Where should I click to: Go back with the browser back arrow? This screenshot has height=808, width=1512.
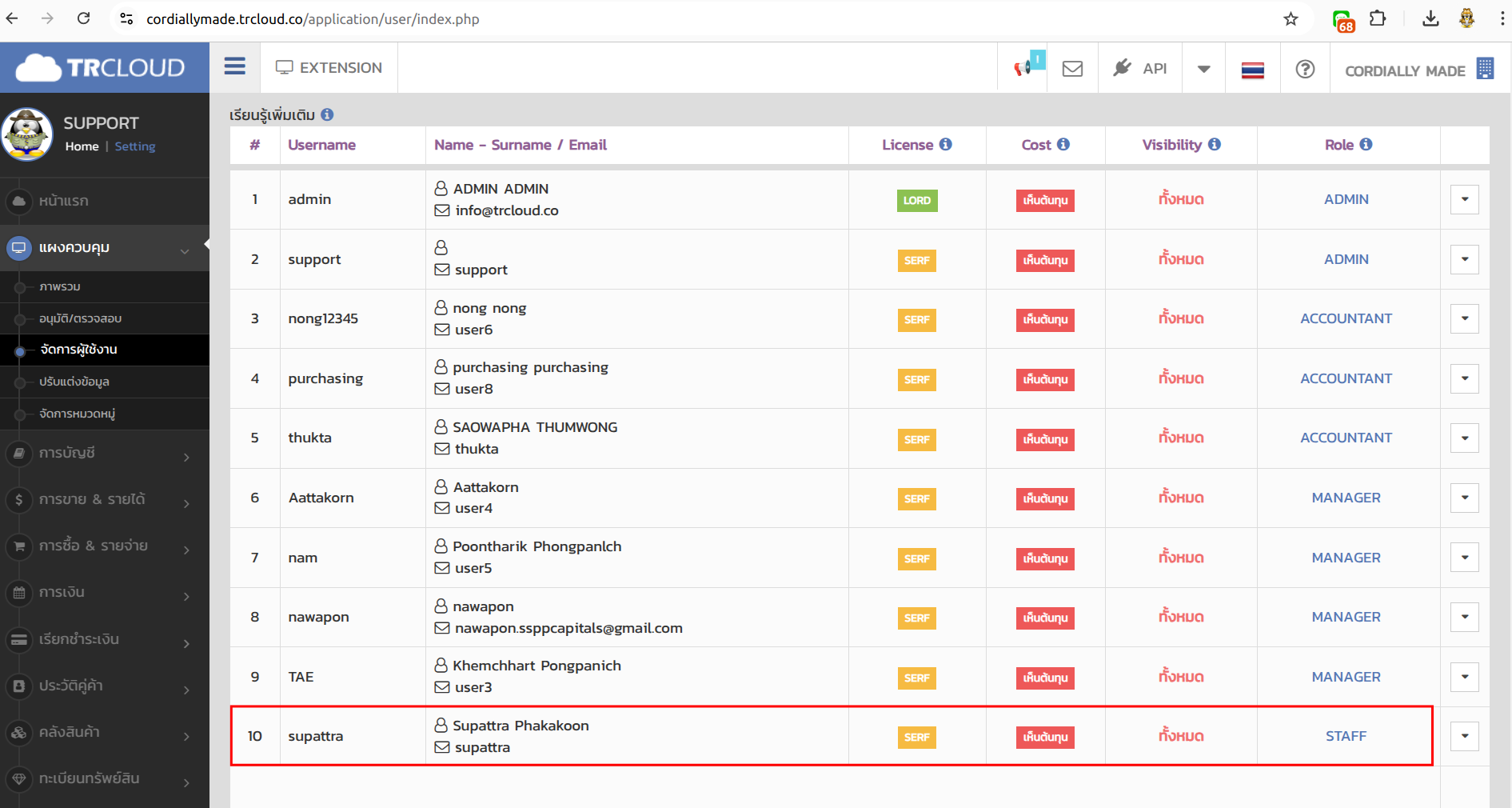pos(12,18)
